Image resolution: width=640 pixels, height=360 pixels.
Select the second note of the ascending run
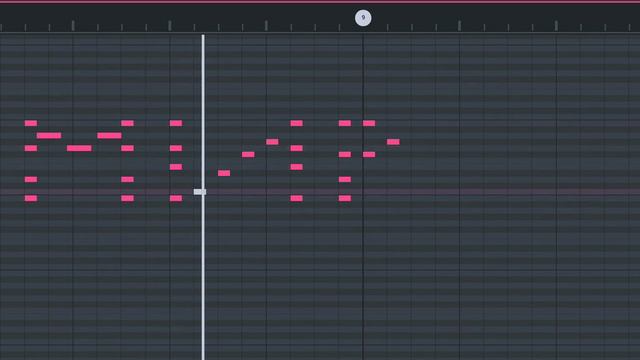click(x=248, y=154)
